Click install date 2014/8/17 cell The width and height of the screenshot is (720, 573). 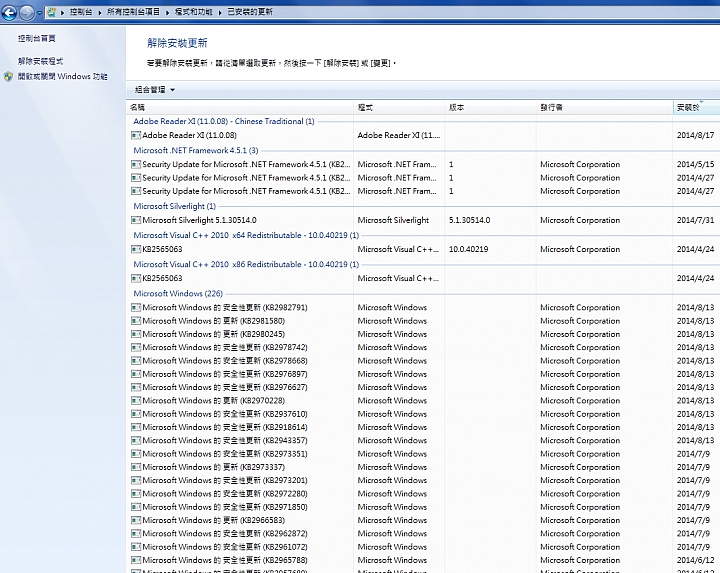[695, 135]
